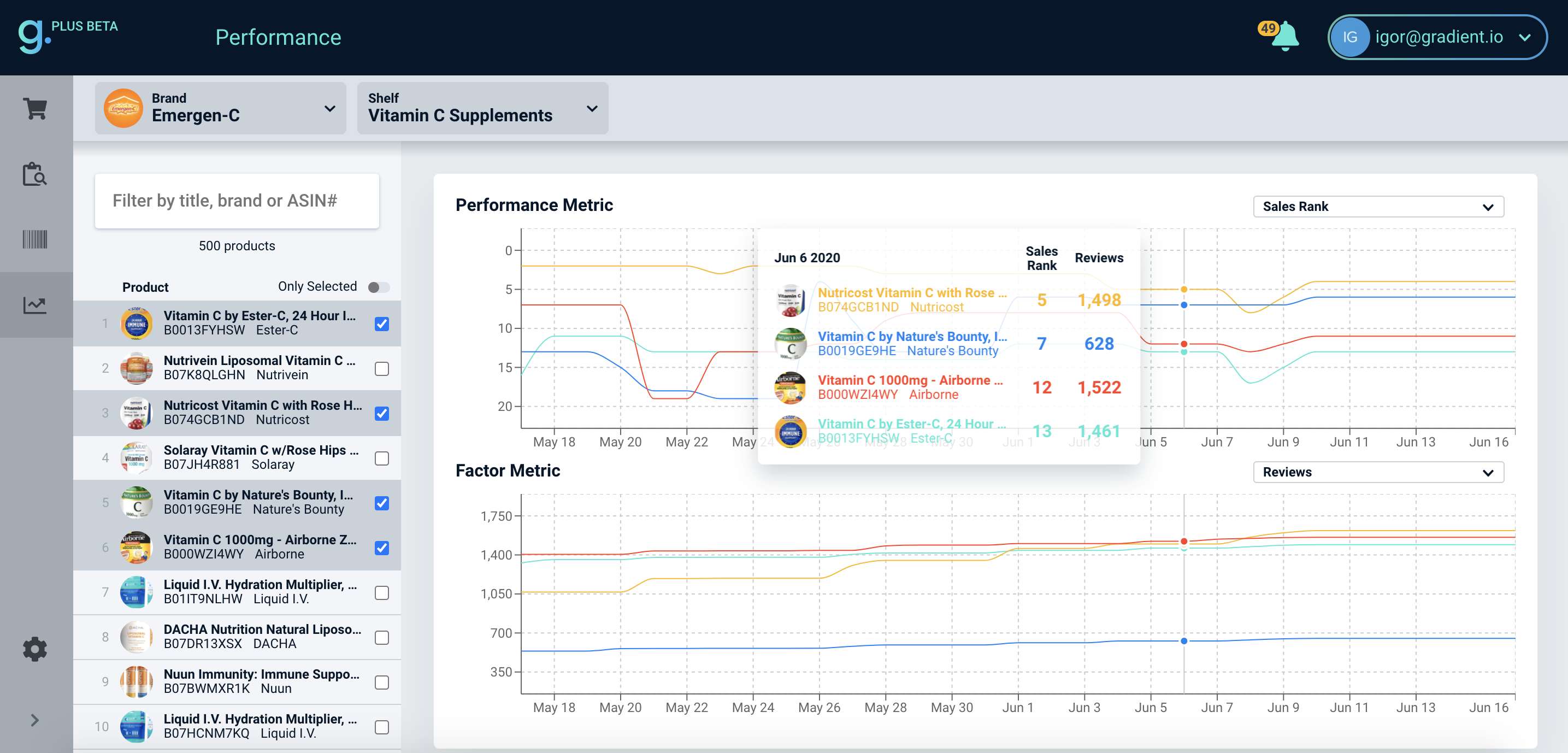Open the barcode sidebar icon
Image resolution: width=1568 pixels, height=753 pixels.
(x=36, y=239)
